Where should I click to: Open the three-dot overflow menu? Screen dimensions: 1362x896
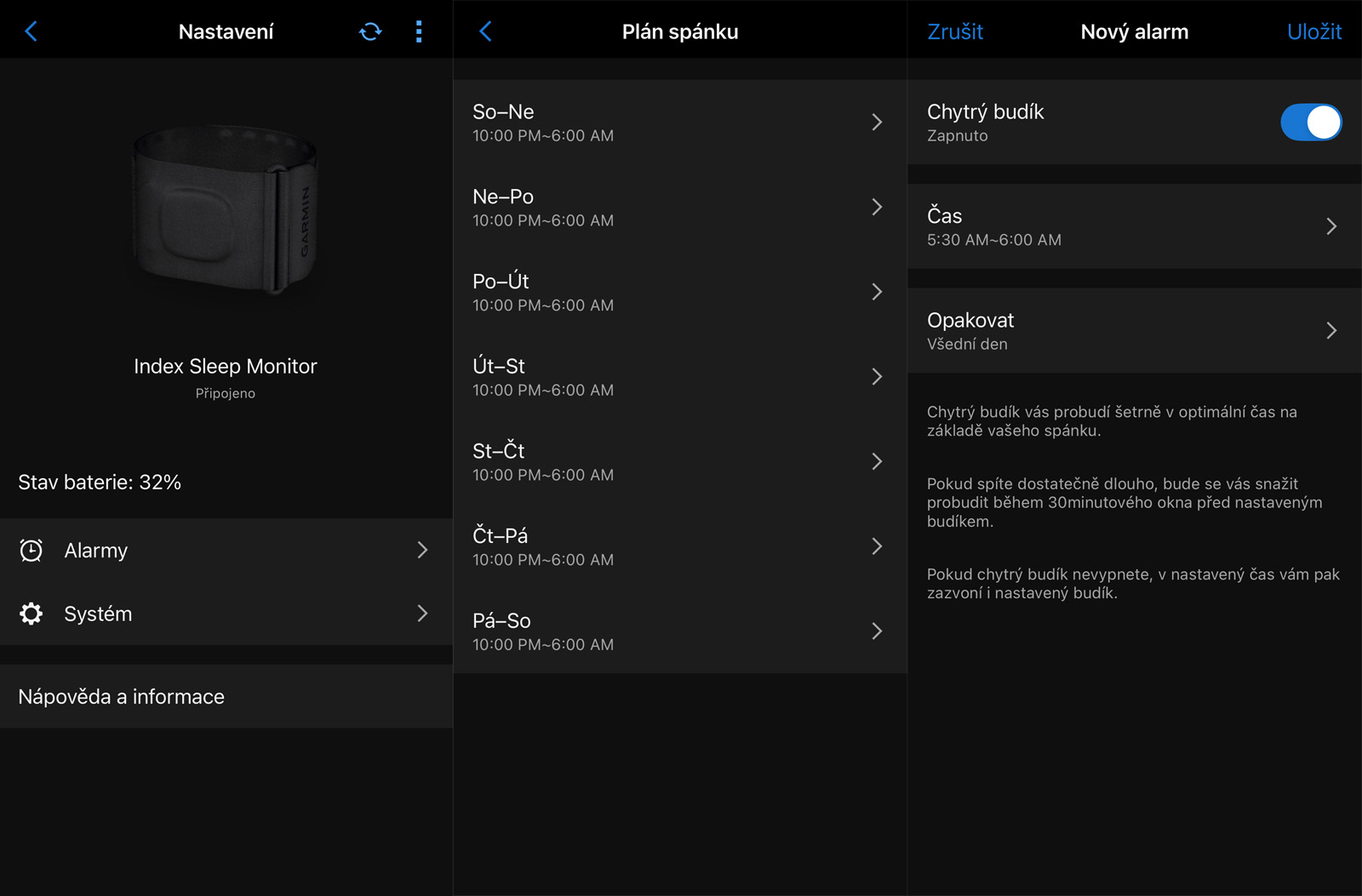click(x=418, y=31)
